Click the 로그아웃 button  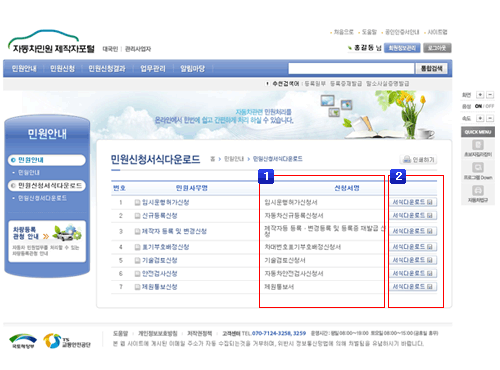tap(437, 48)
